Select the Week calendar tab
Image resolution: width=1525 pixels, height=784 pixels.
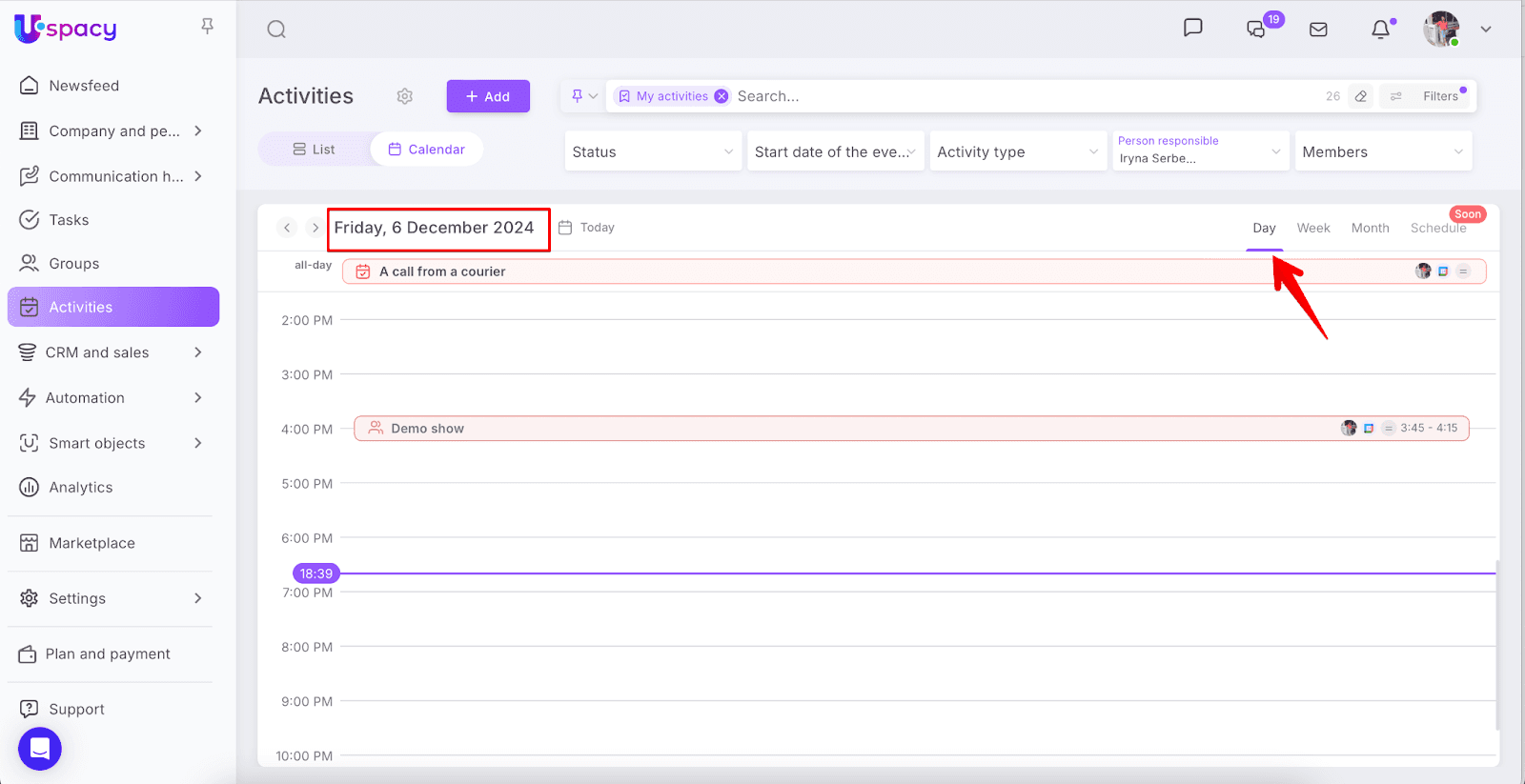click(1312, 228)
